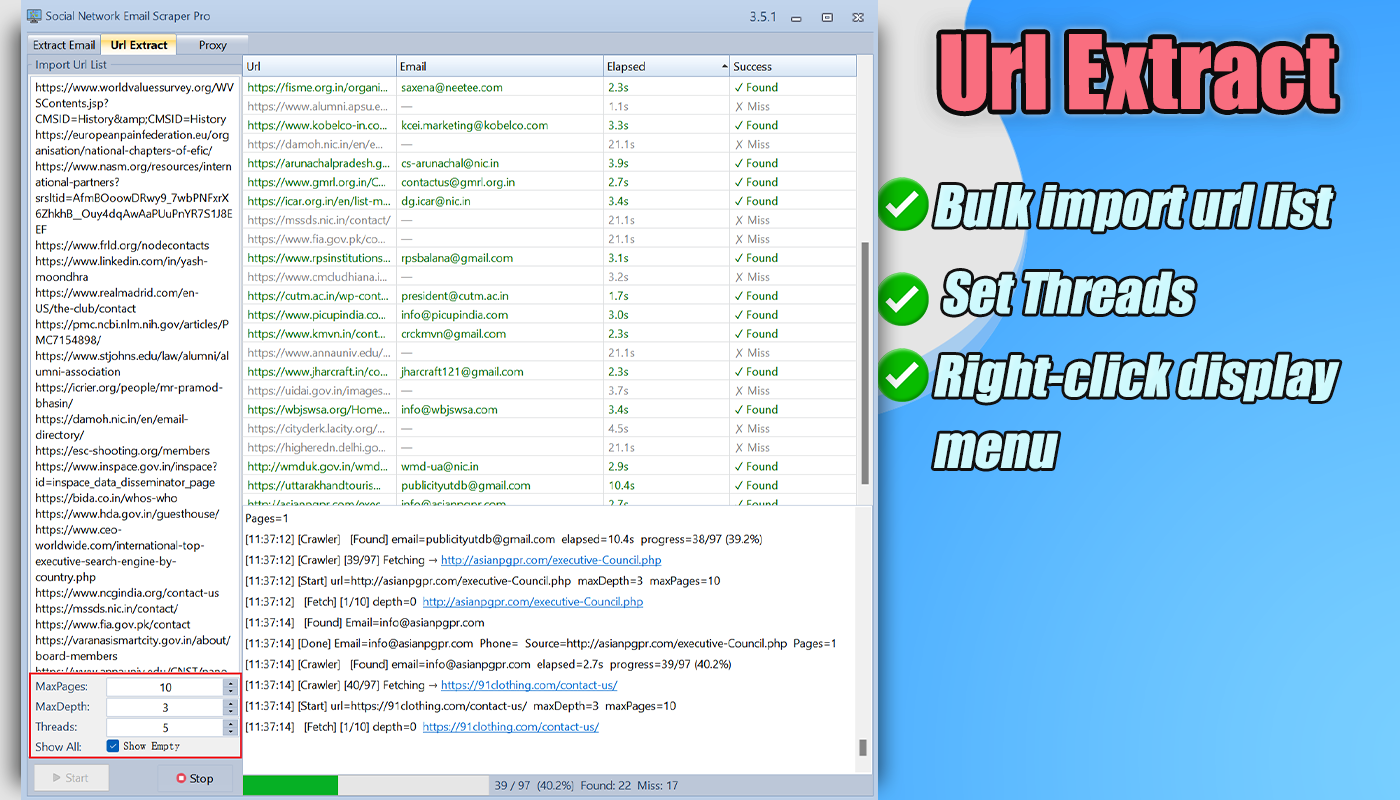Increase Threads with the up arrow

[x=231, y=723]
